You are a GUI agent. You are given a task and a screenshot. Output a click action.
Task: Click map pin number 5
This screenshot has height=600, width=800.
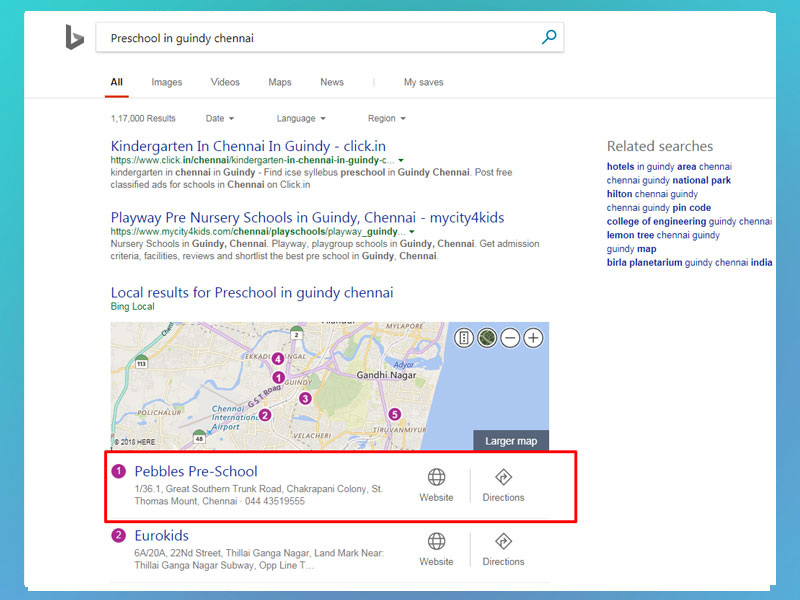pos(394,414)
